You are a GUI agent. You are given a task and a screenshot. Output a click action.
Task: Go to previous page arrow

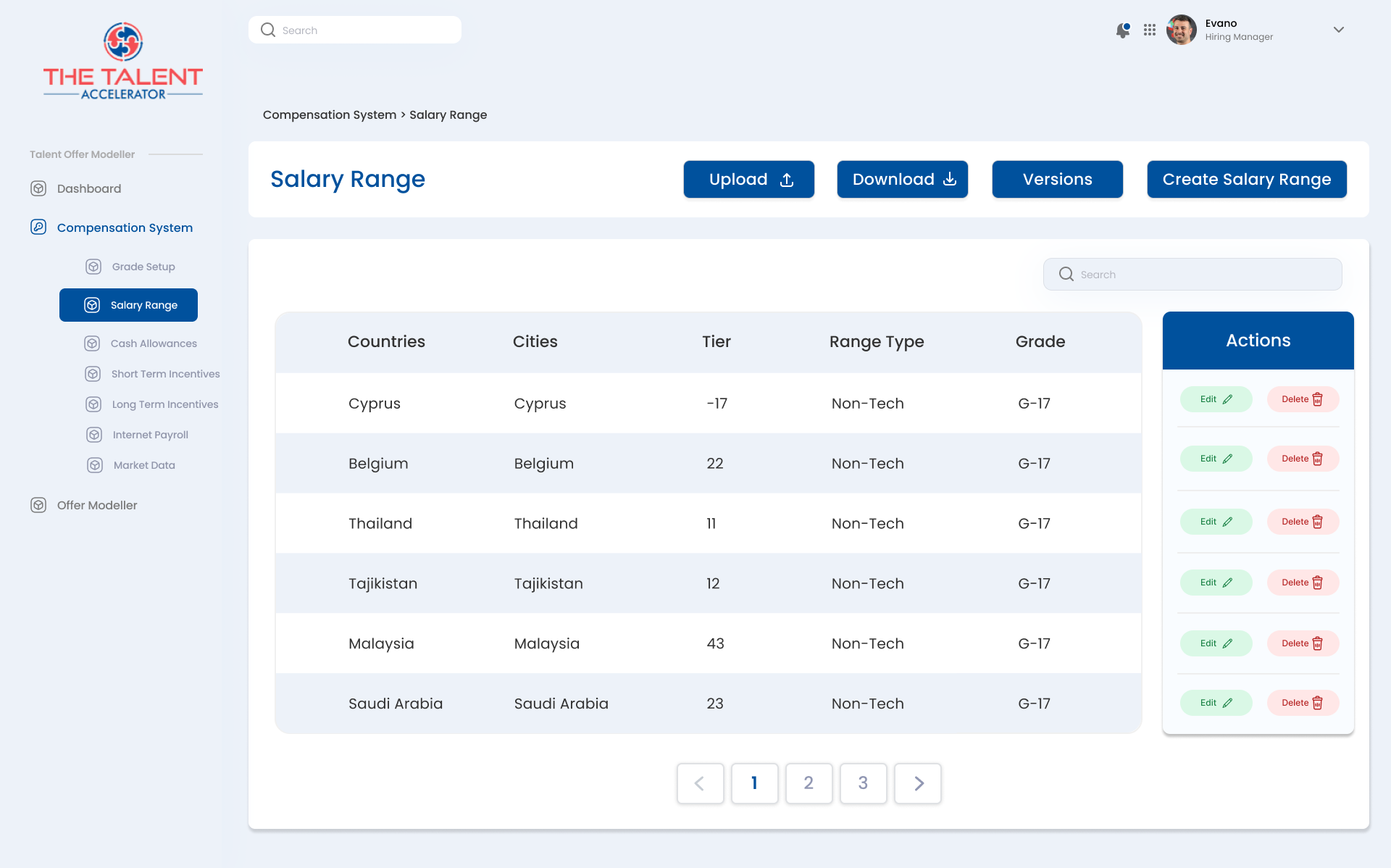(x=700, y=783)
